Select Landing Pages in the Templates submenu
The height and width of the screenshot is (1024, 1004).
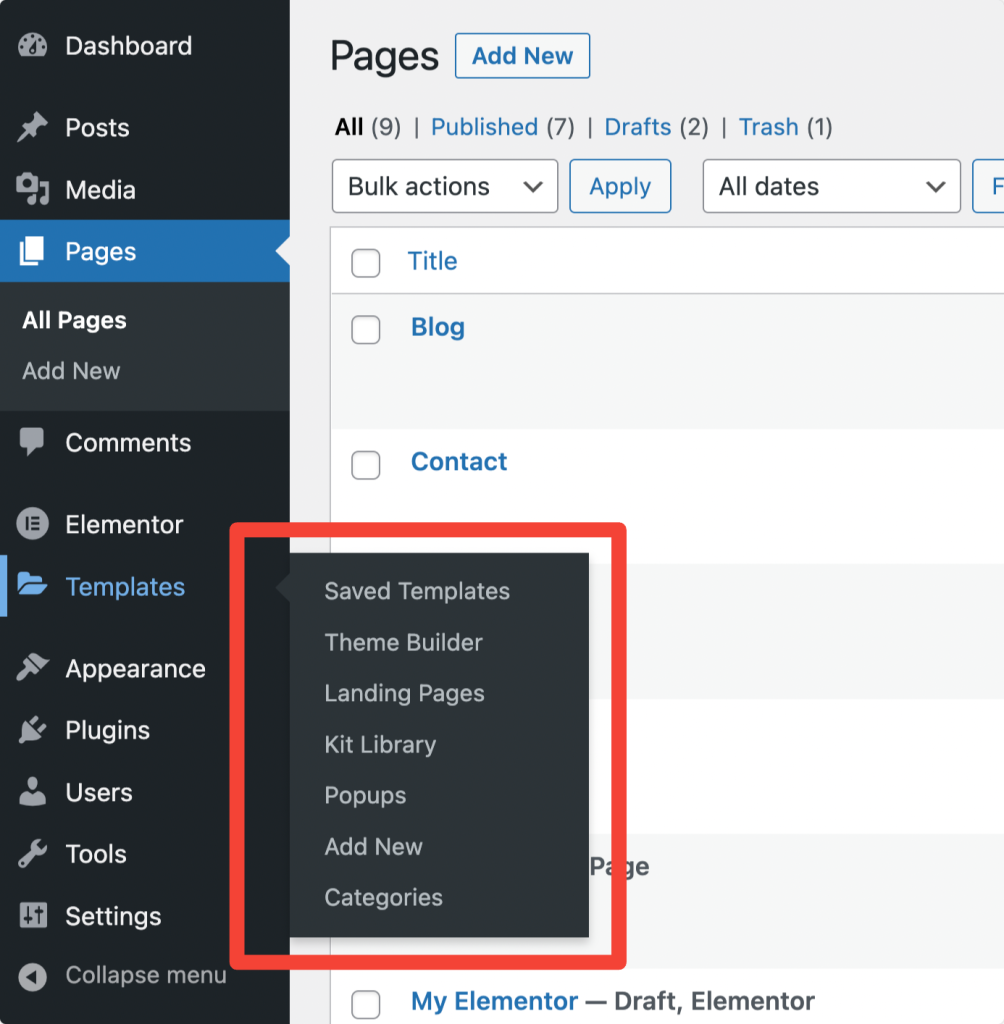tap(404, 693)
